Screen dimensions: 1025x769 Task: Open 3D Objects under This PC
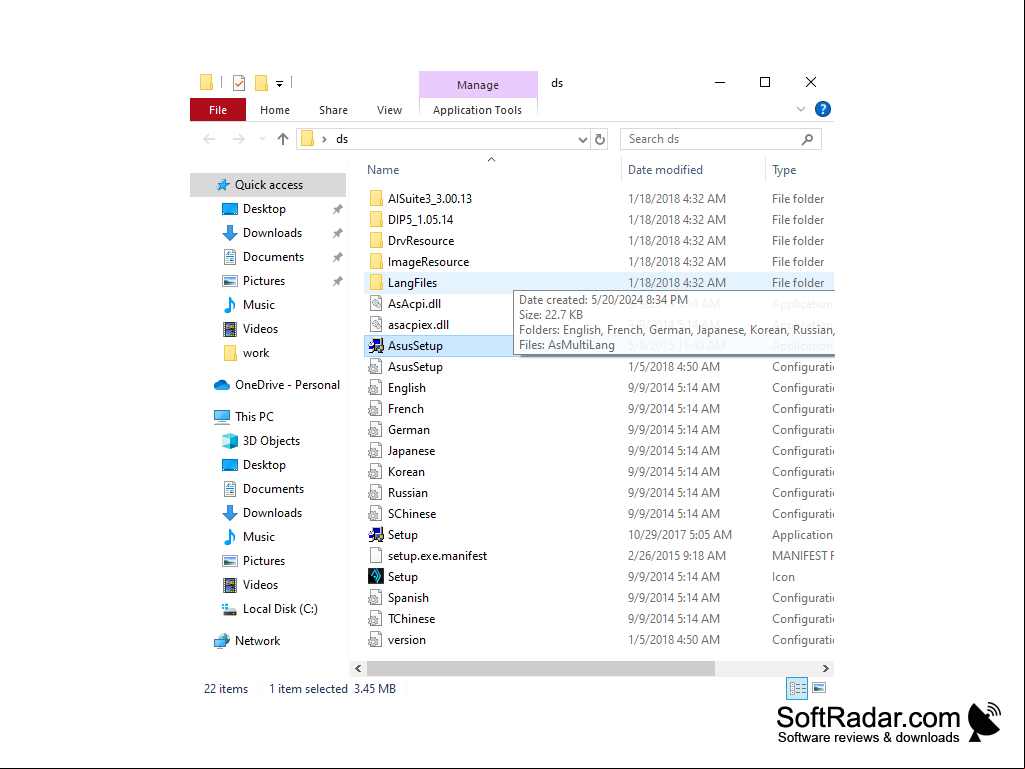click(271, 441)
